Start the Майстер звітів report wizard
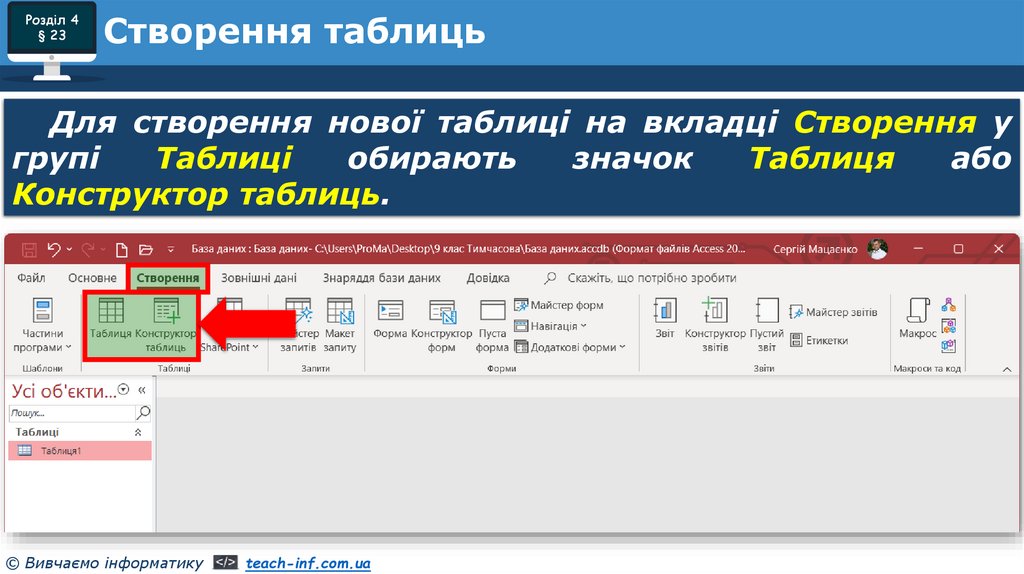 833,312
